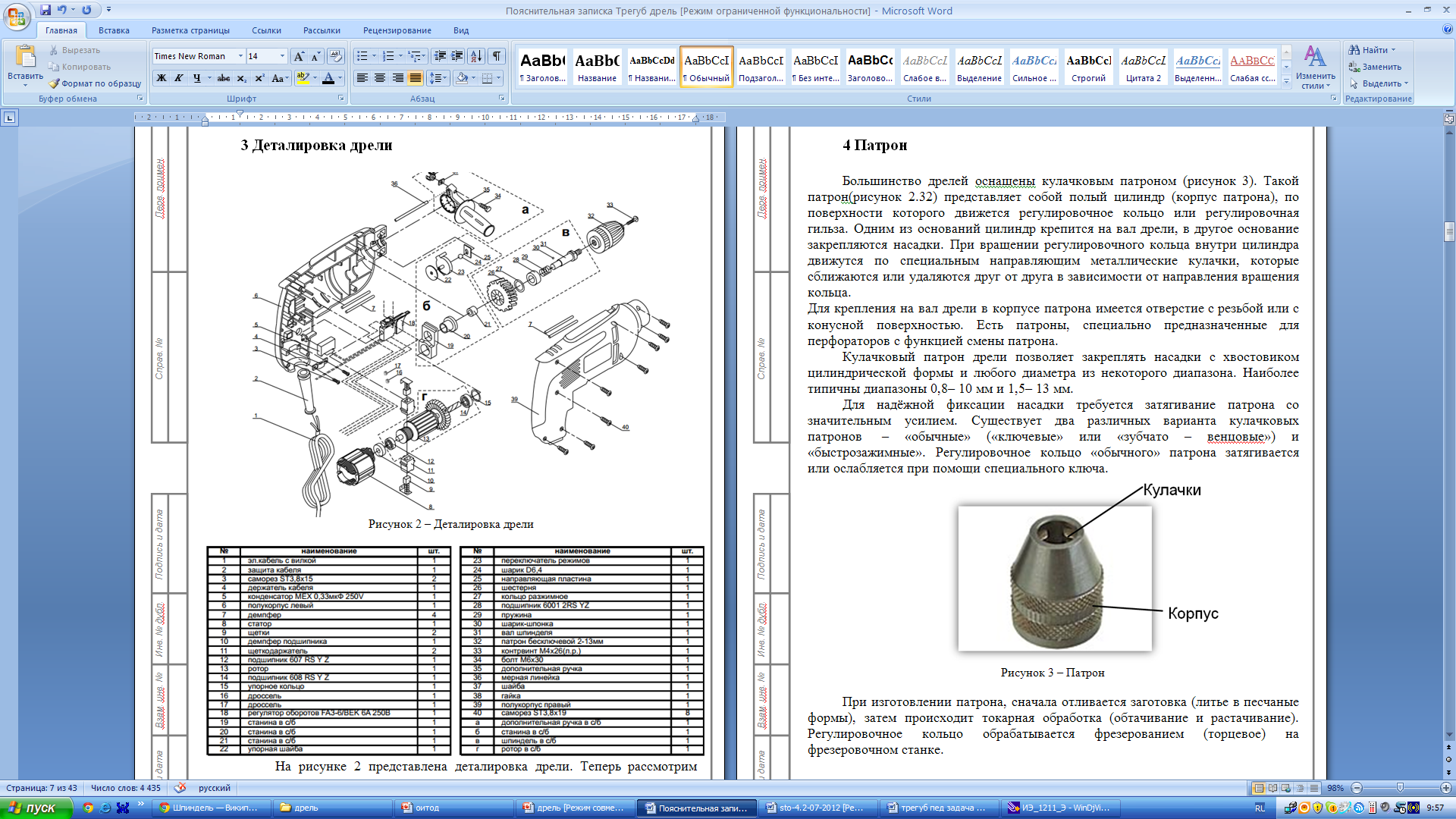The width and height of the screenshot is (1456, 819).
Task: Open the Выделить dropdown
Action: (1379, 83)
